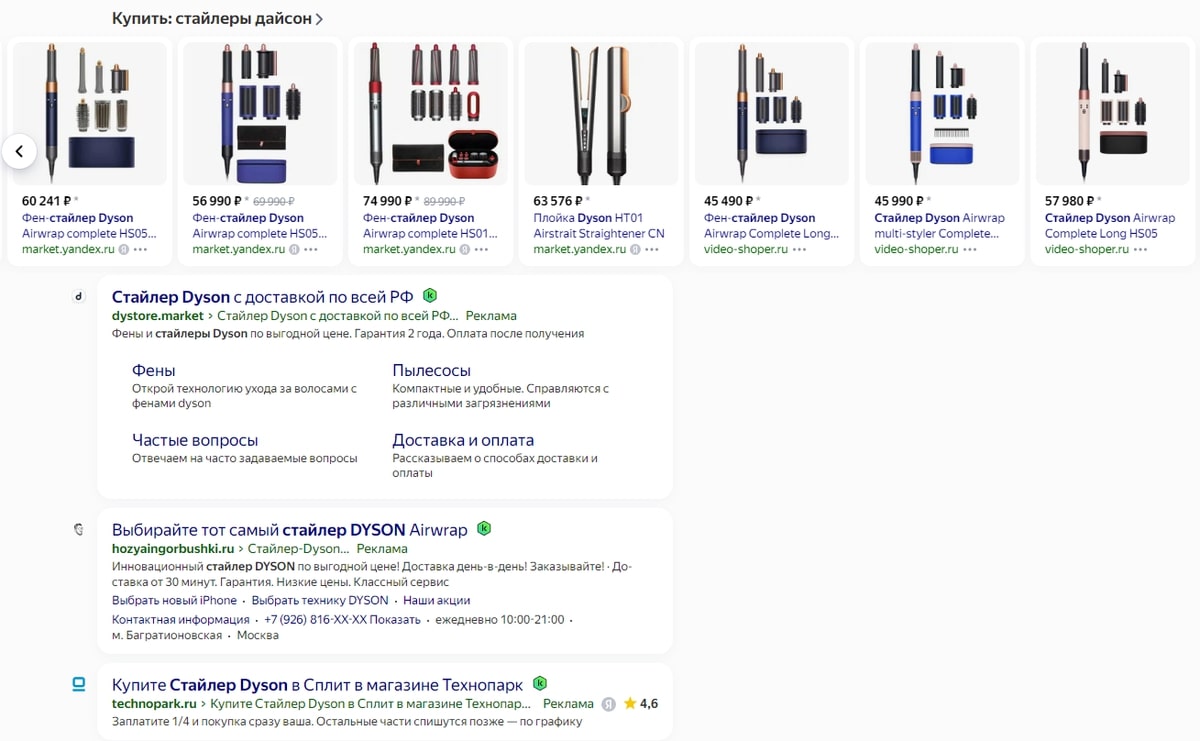
Task: Click video-shoper.ru on the 45 490 ₽ card
Action: point(746,249)
